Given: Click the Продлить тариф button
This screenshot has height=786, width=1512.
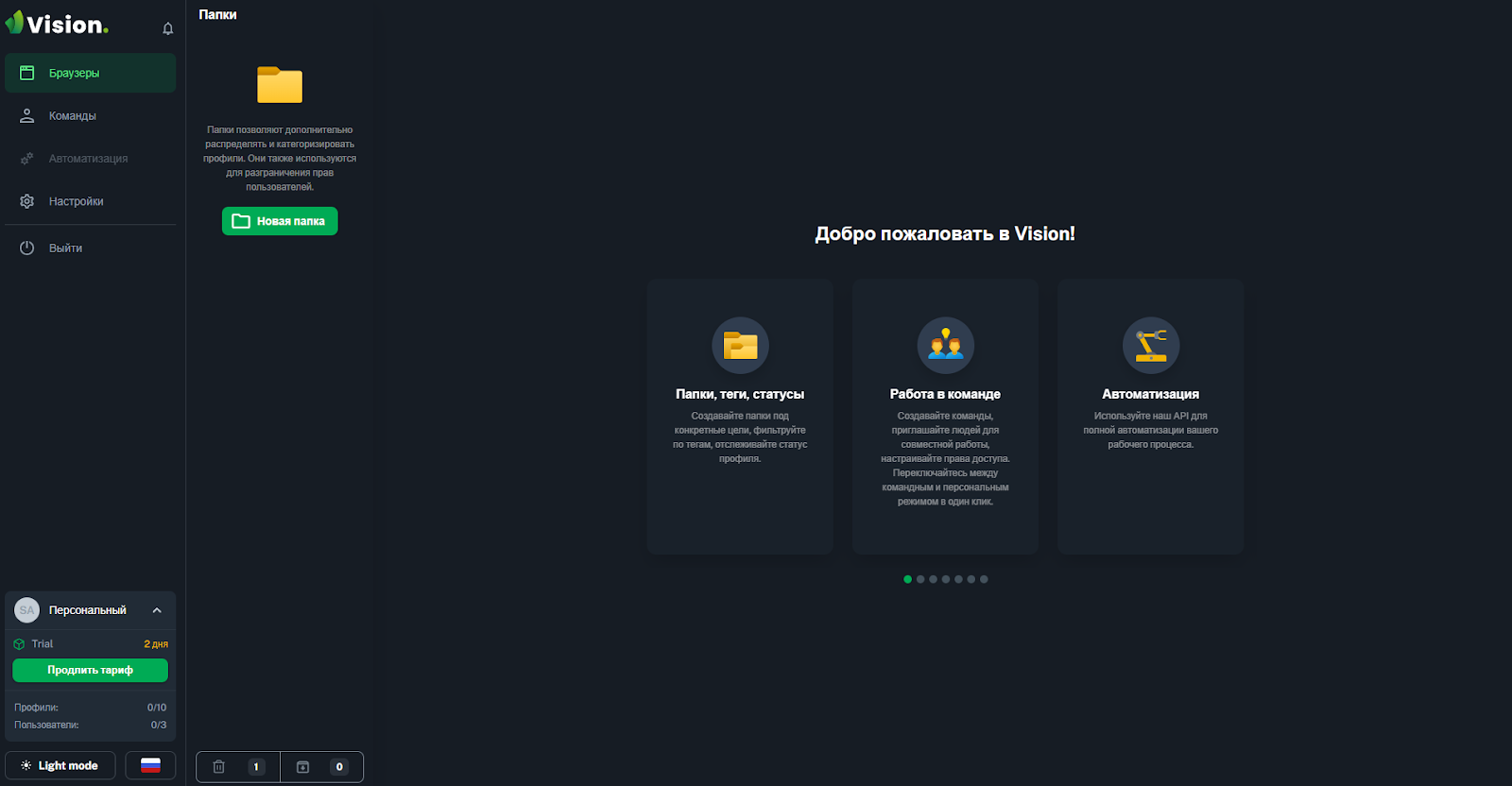Looking at the screenshot, I should pos(91,670).
